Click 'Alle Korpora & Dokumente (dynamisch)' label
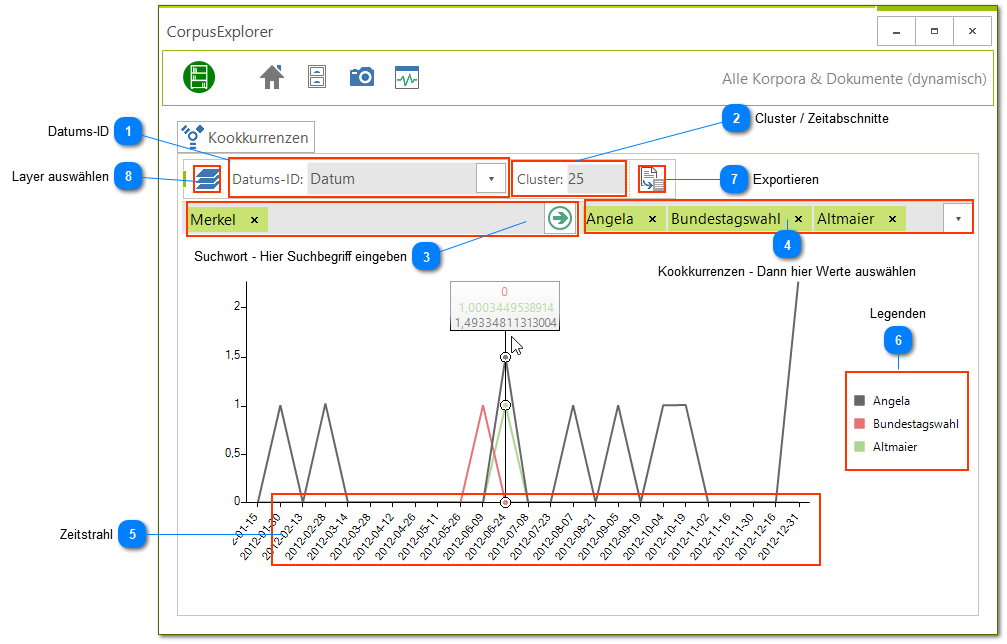The height and width of the screenshot is (644, 1007). (x=854, y=79)
